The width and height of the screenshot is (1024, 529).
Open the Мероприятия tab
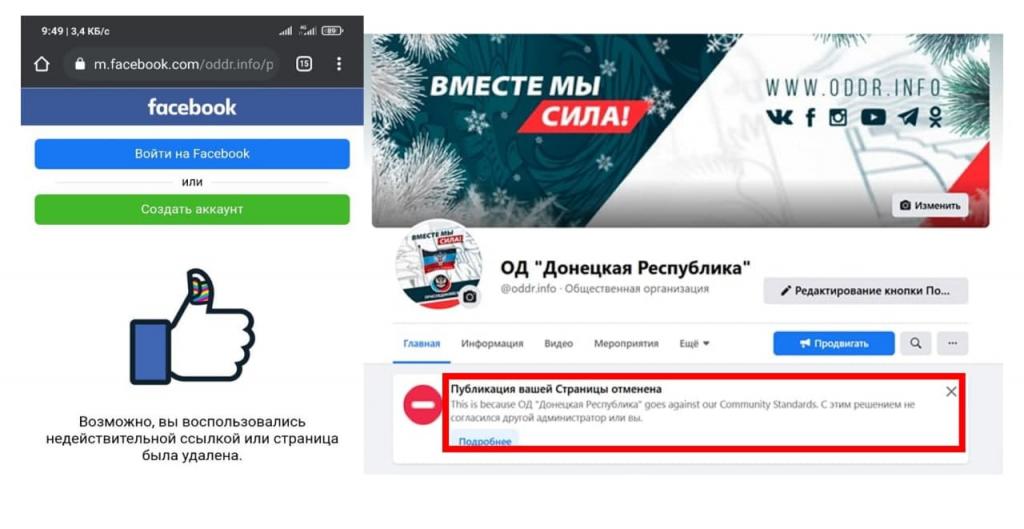tap(626, 344)
